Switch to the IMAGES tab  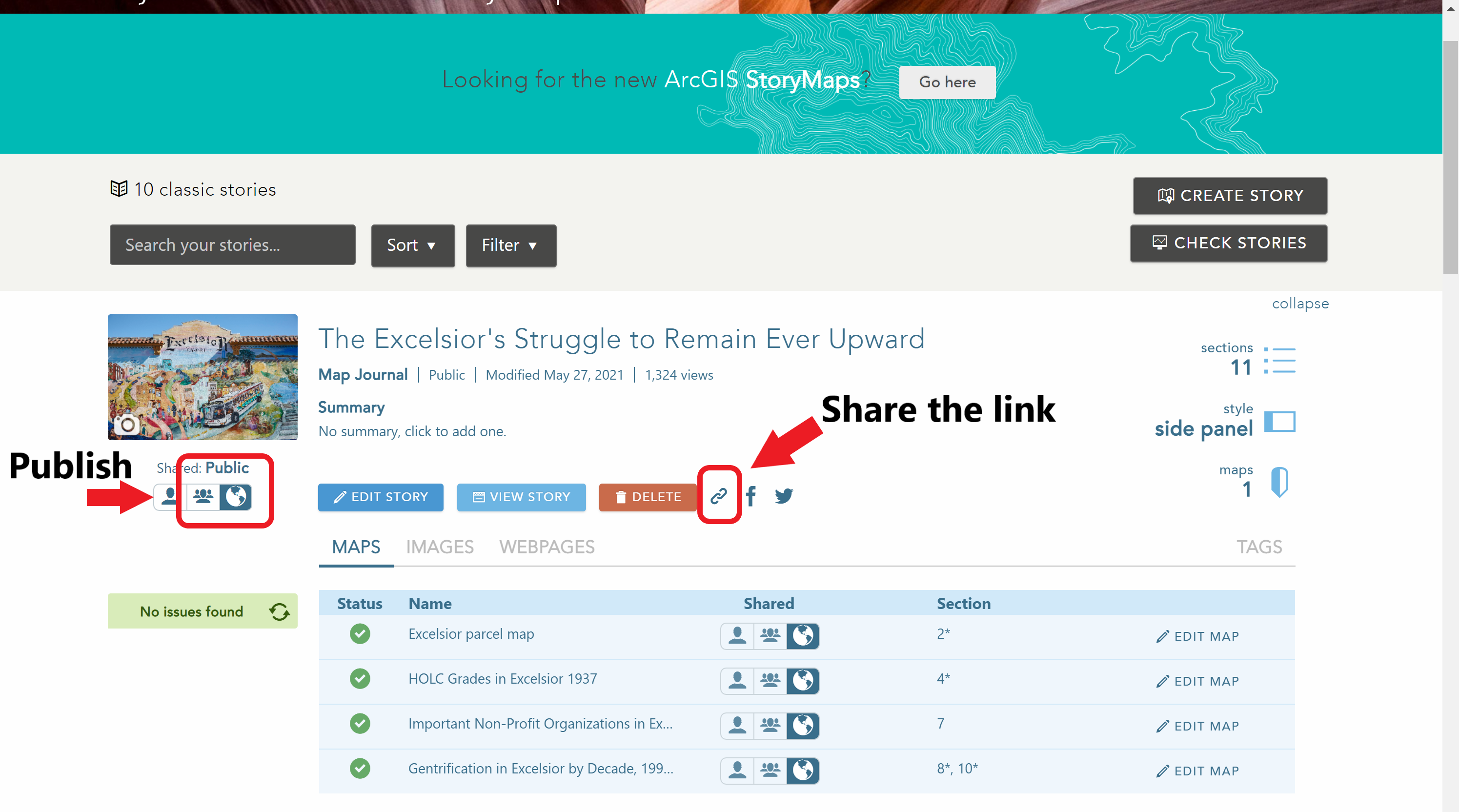[x=440, y=547]
